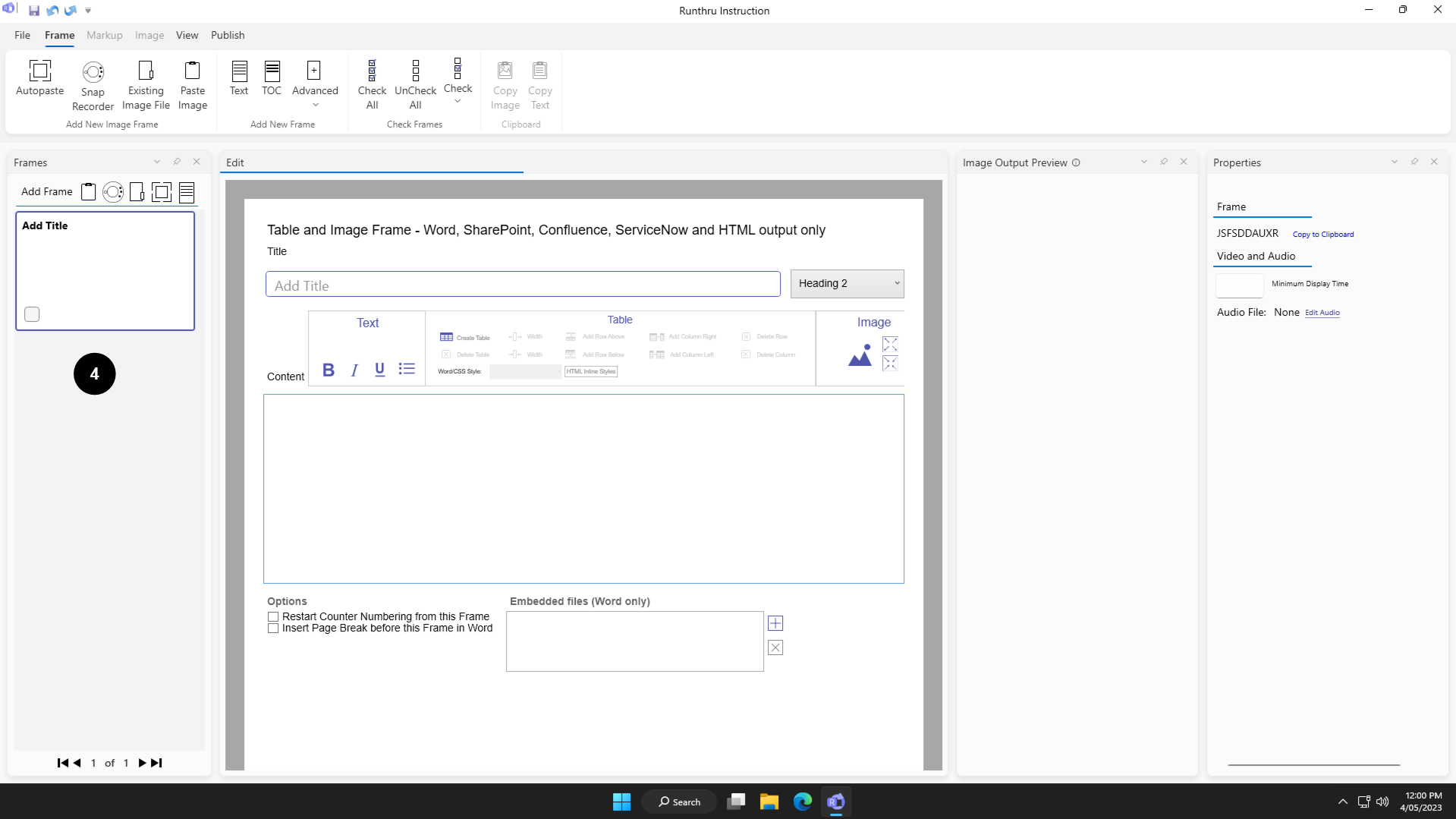Enable Restart Counter Numbering from this Frame
1456x819 pixels.
pos(273,617)
